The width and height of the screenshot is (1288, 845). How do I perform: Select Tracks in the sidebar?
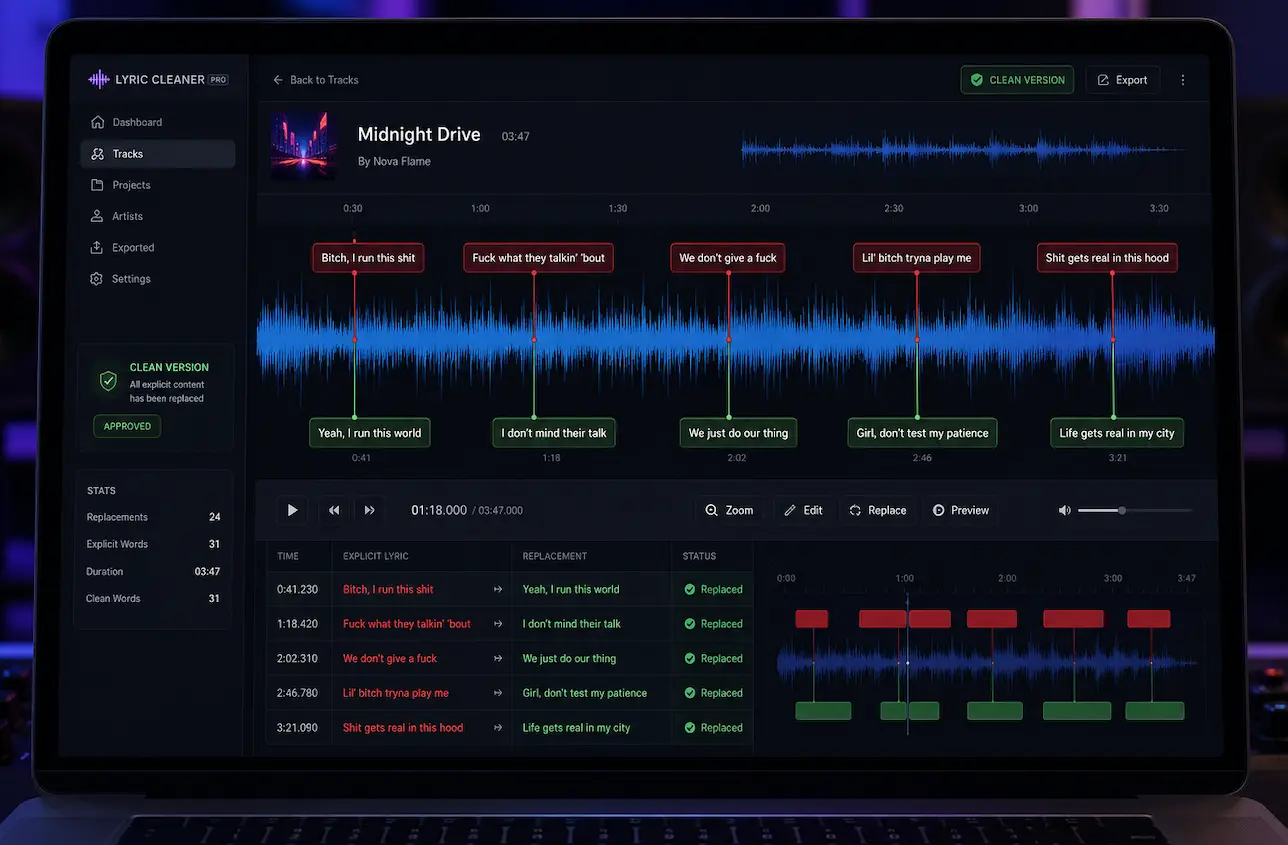click(158, 154)
